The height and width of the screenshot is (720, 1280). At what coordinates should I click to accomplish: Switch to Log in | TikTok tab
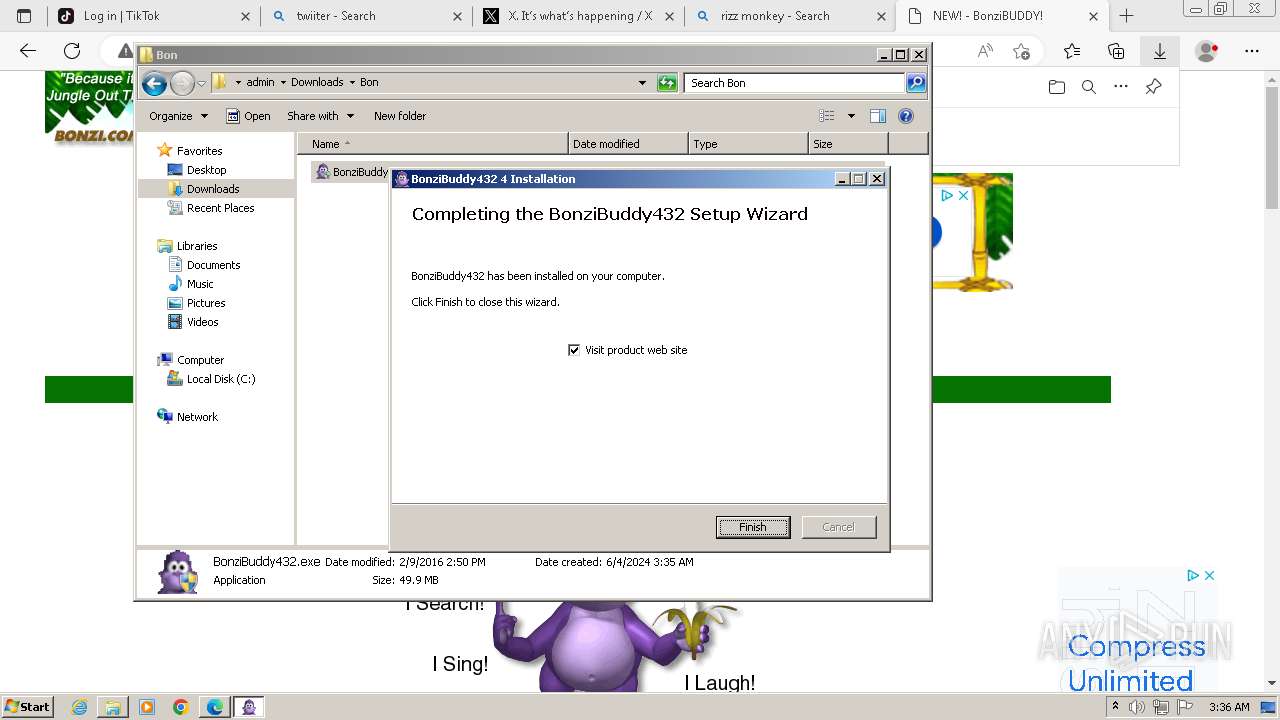[154, 16]
